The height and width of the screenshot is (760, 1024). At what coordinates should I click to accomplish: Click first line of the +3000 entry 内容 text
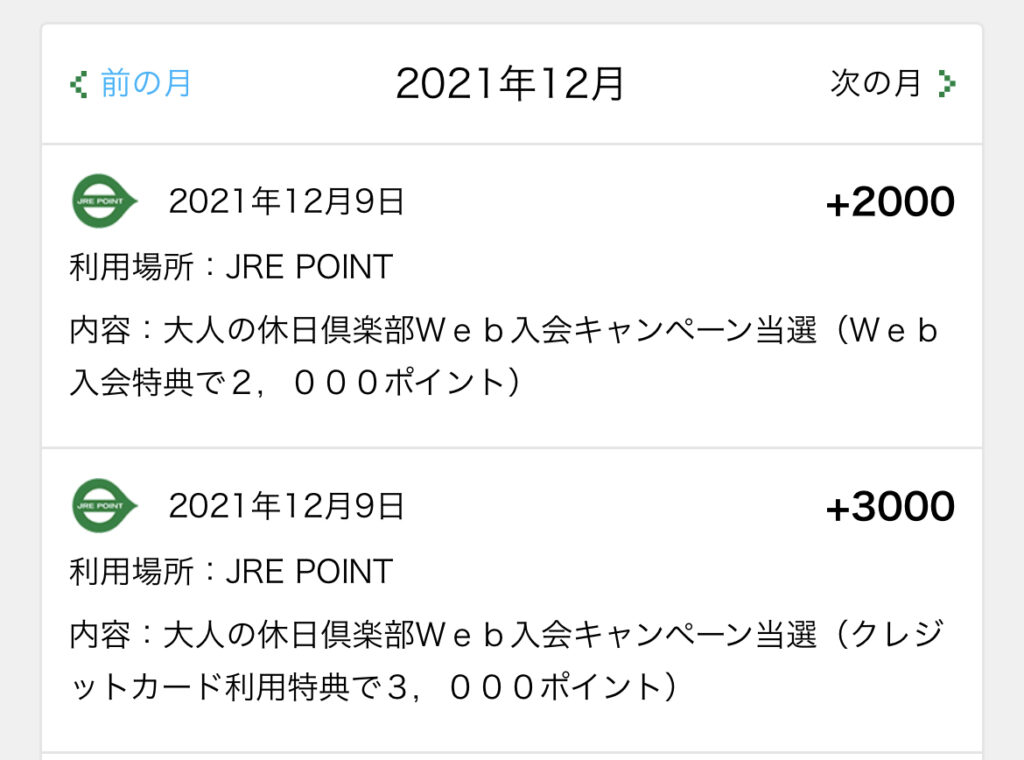click(x=507, y=635)
